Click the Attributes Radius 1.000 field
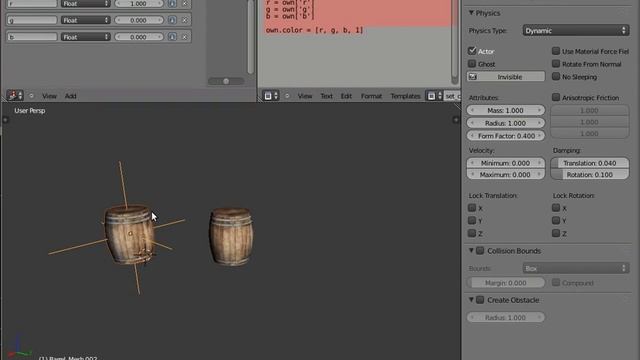The height and width of the screenshot is (360, 640). (x=506, y=123)
